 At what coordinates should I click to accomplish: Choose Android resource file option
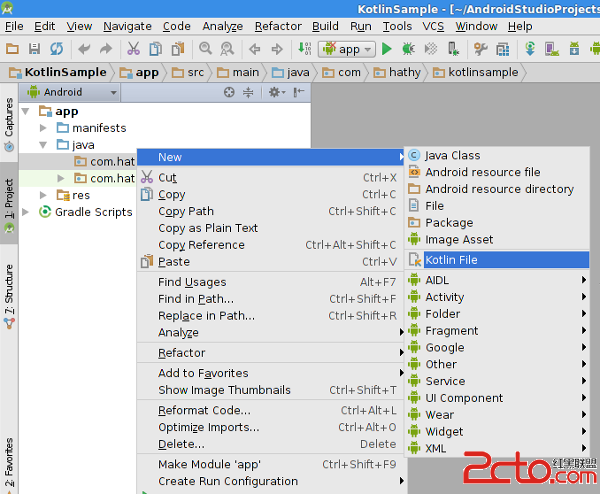coord(497,172)
